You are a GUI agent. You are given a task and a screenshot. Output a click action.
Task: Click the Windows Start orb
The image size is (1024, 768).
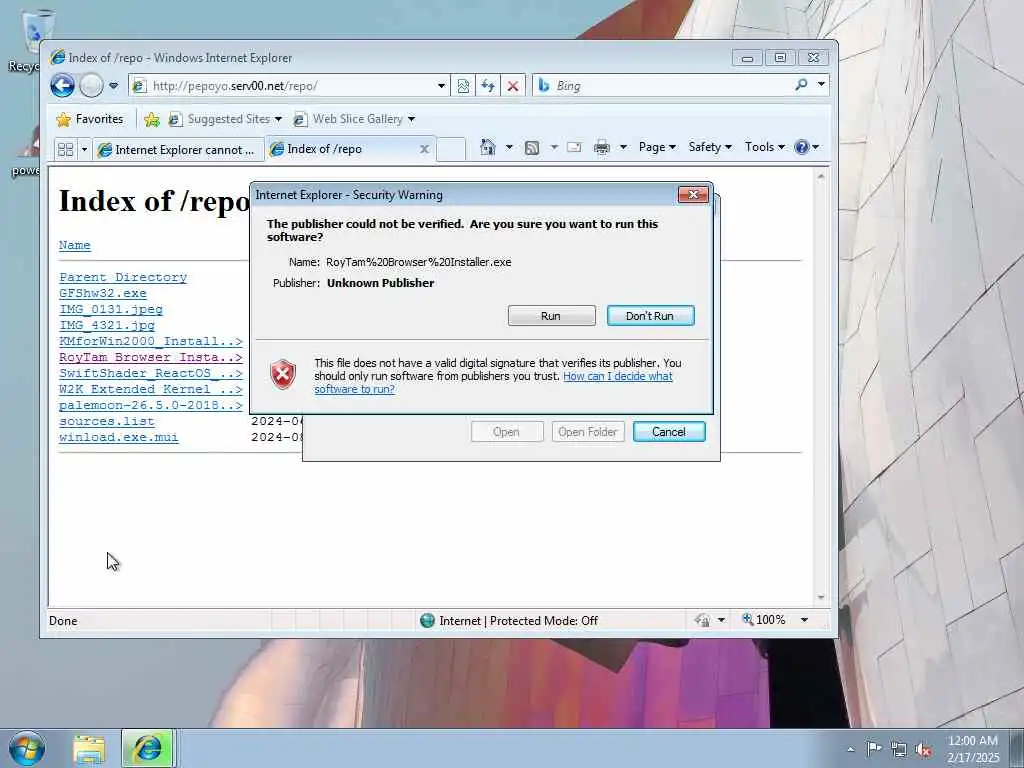click(x=27, y=748)
